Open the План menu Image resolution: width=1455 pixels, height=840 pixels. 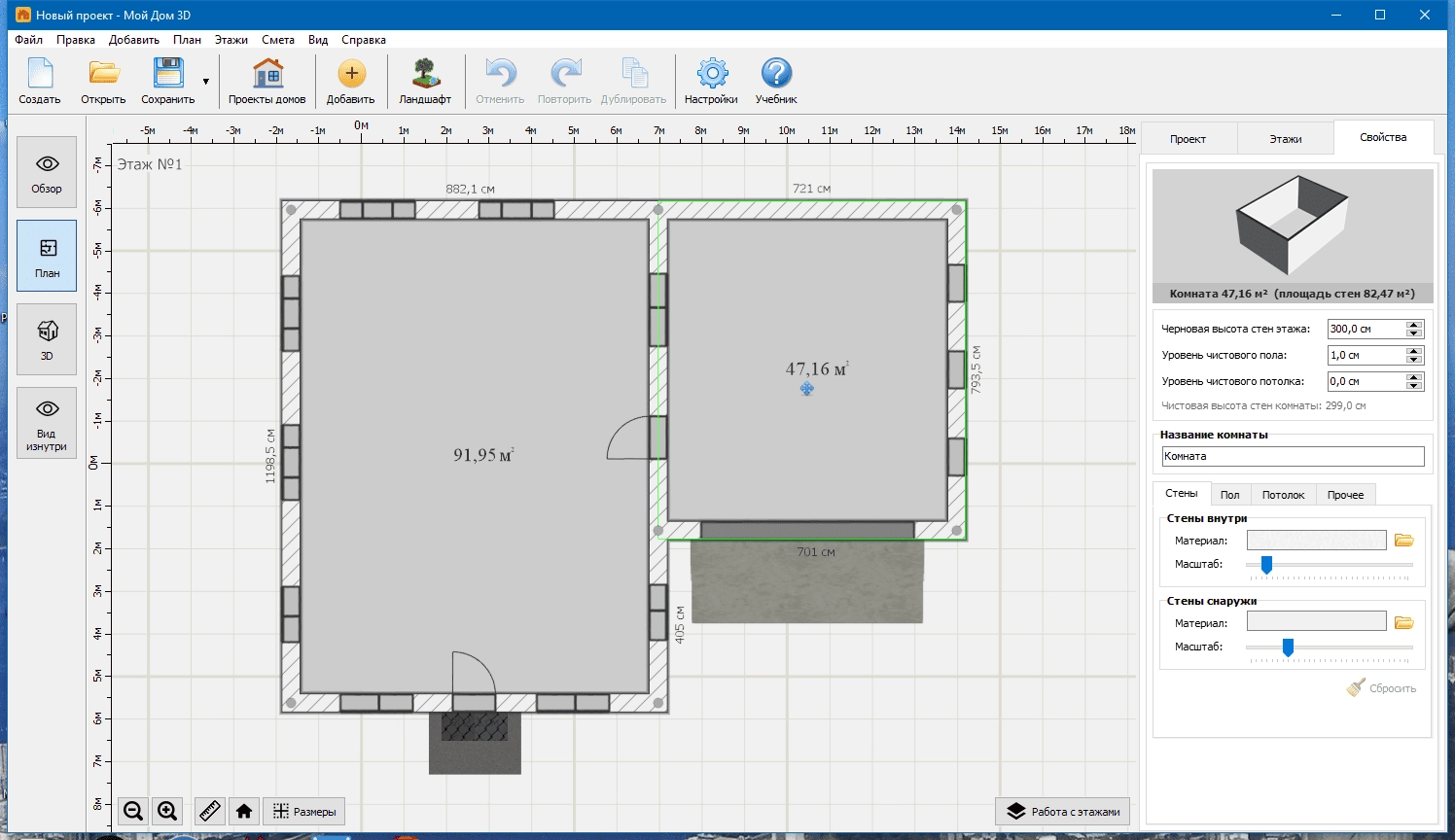tap(187, 40)
